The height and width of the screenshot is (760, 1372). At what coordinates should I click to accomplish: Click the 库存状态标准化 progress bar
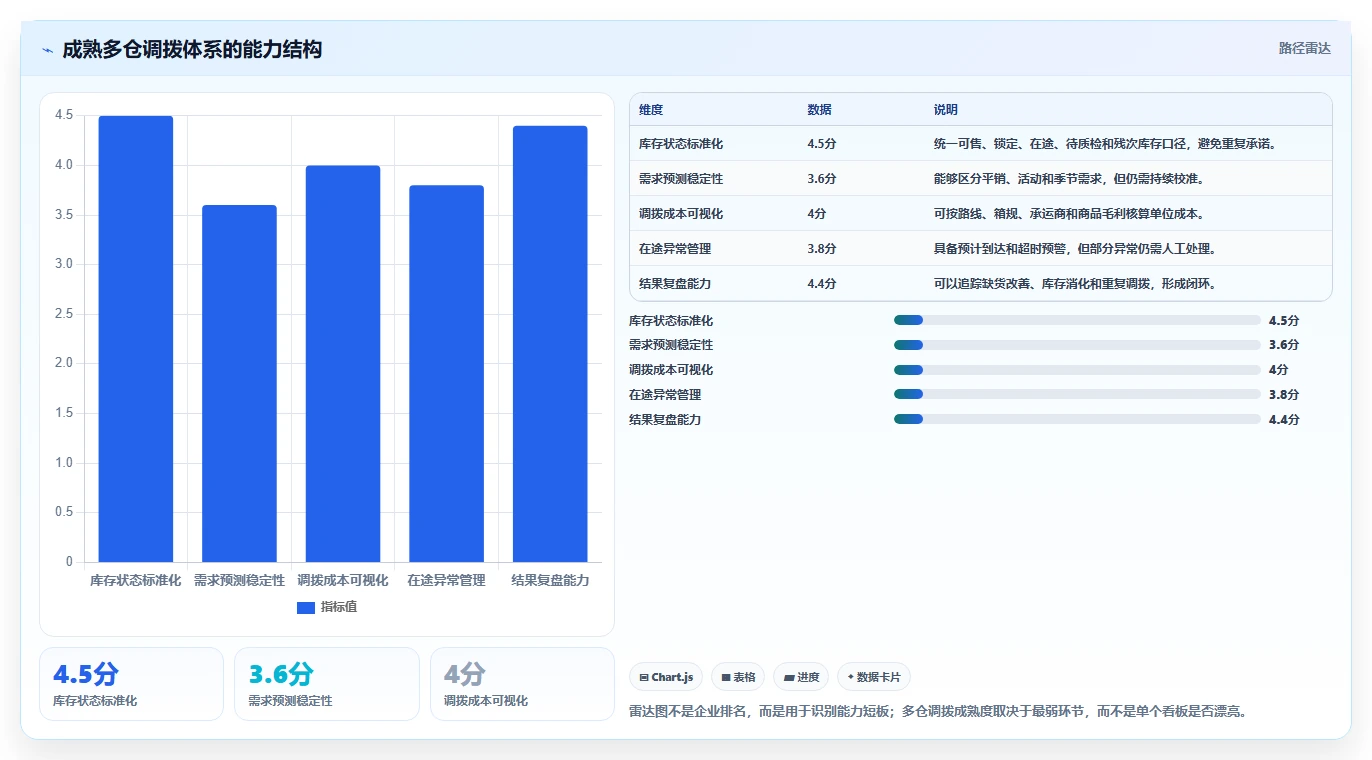pos(1077,320)
